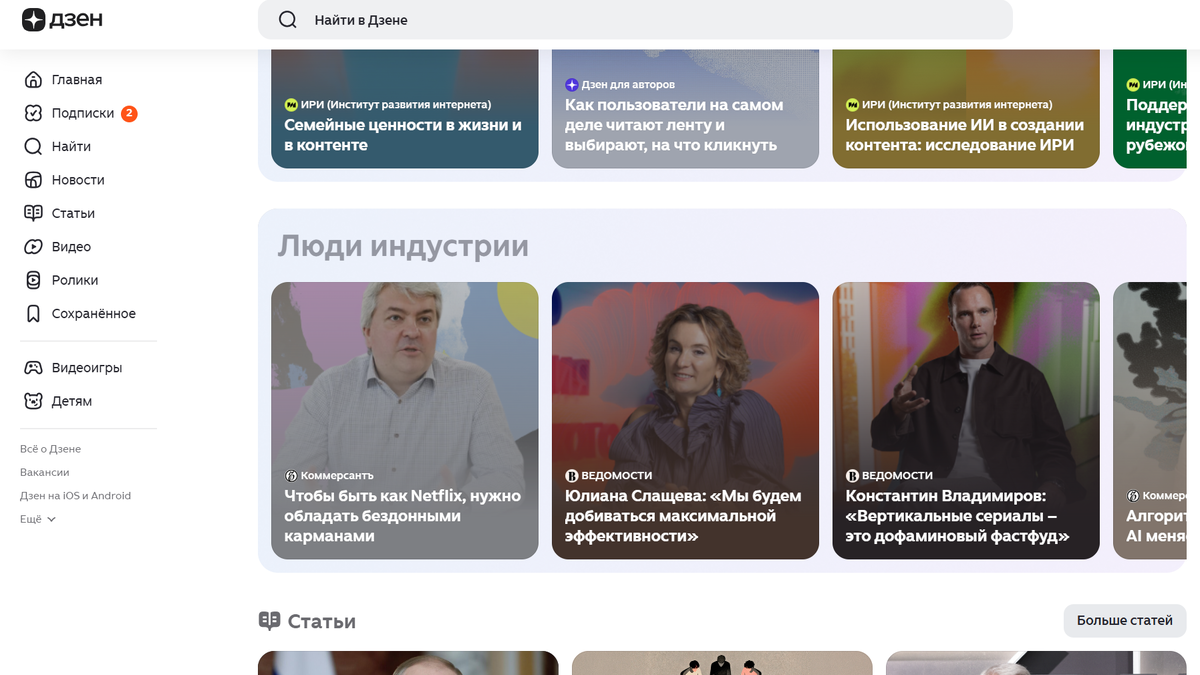Click the Статьи book icon in sidebar

click(x=33, y=213)
